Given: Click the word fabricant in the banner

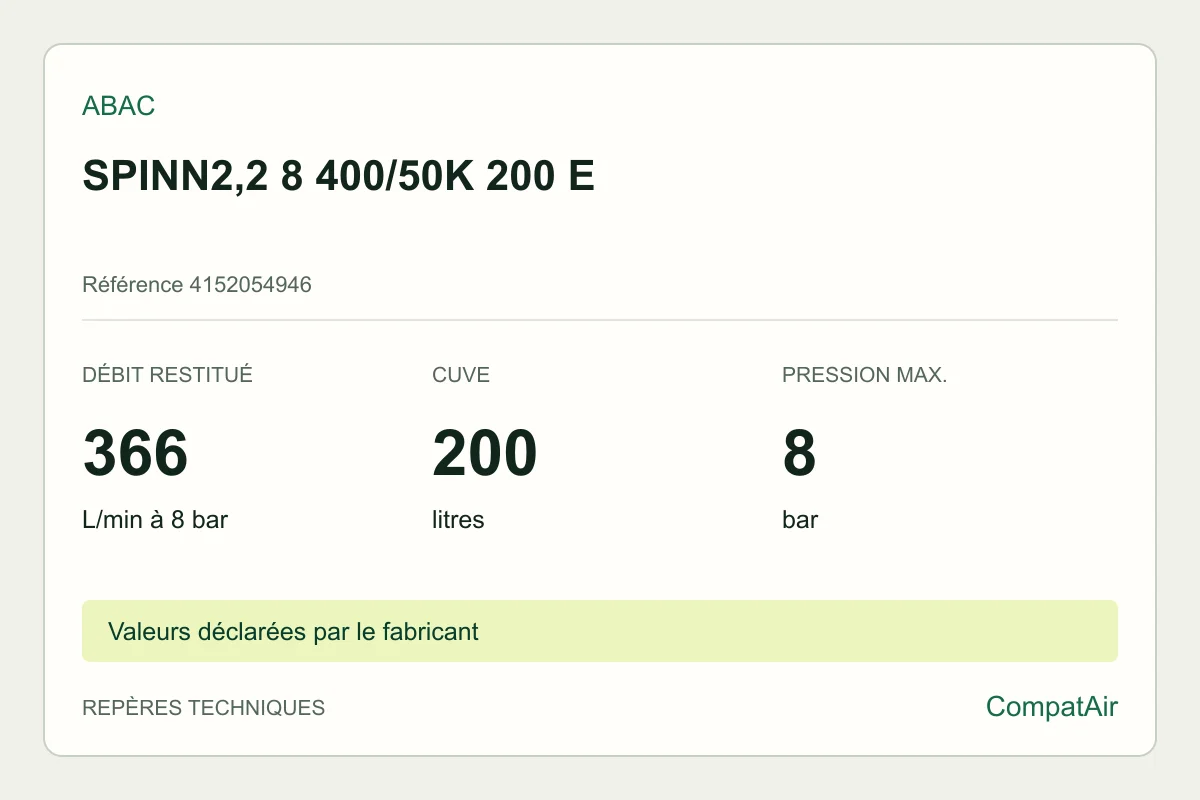Looking at the screenshot, I should pyautogui.click(x=431, y=631).
